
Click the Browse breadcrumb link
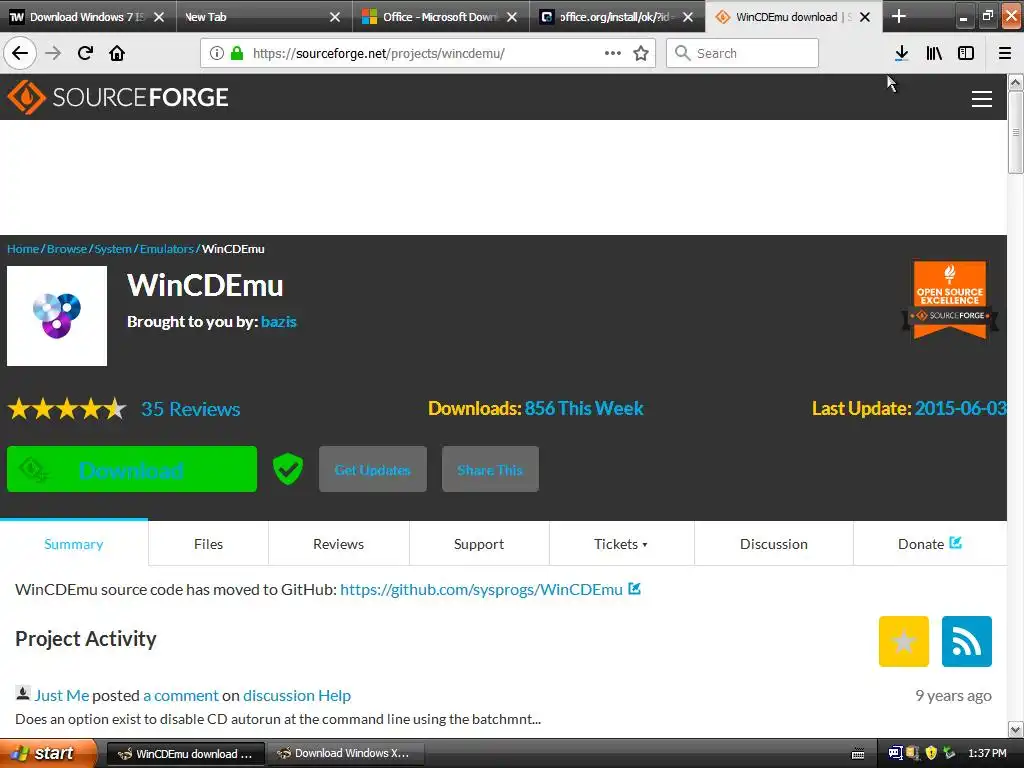[67, 249]
